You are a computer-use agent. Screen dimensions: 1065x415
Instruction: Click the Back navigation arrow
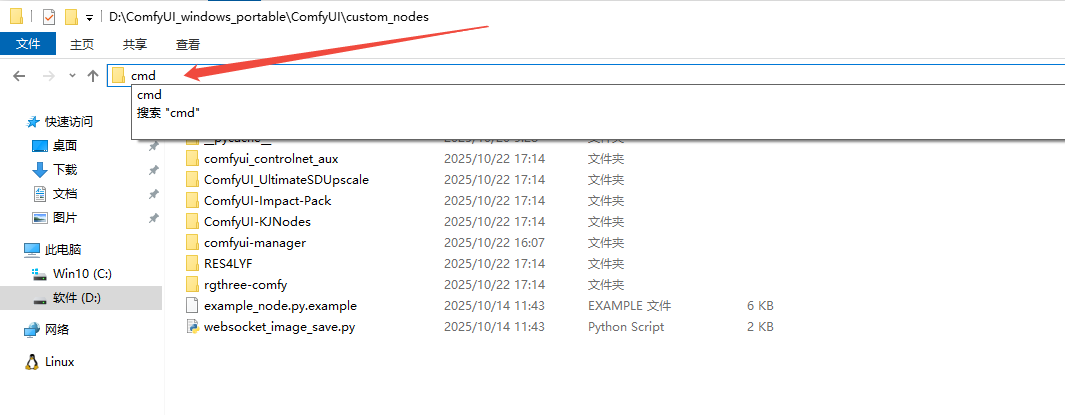point(19,76)
